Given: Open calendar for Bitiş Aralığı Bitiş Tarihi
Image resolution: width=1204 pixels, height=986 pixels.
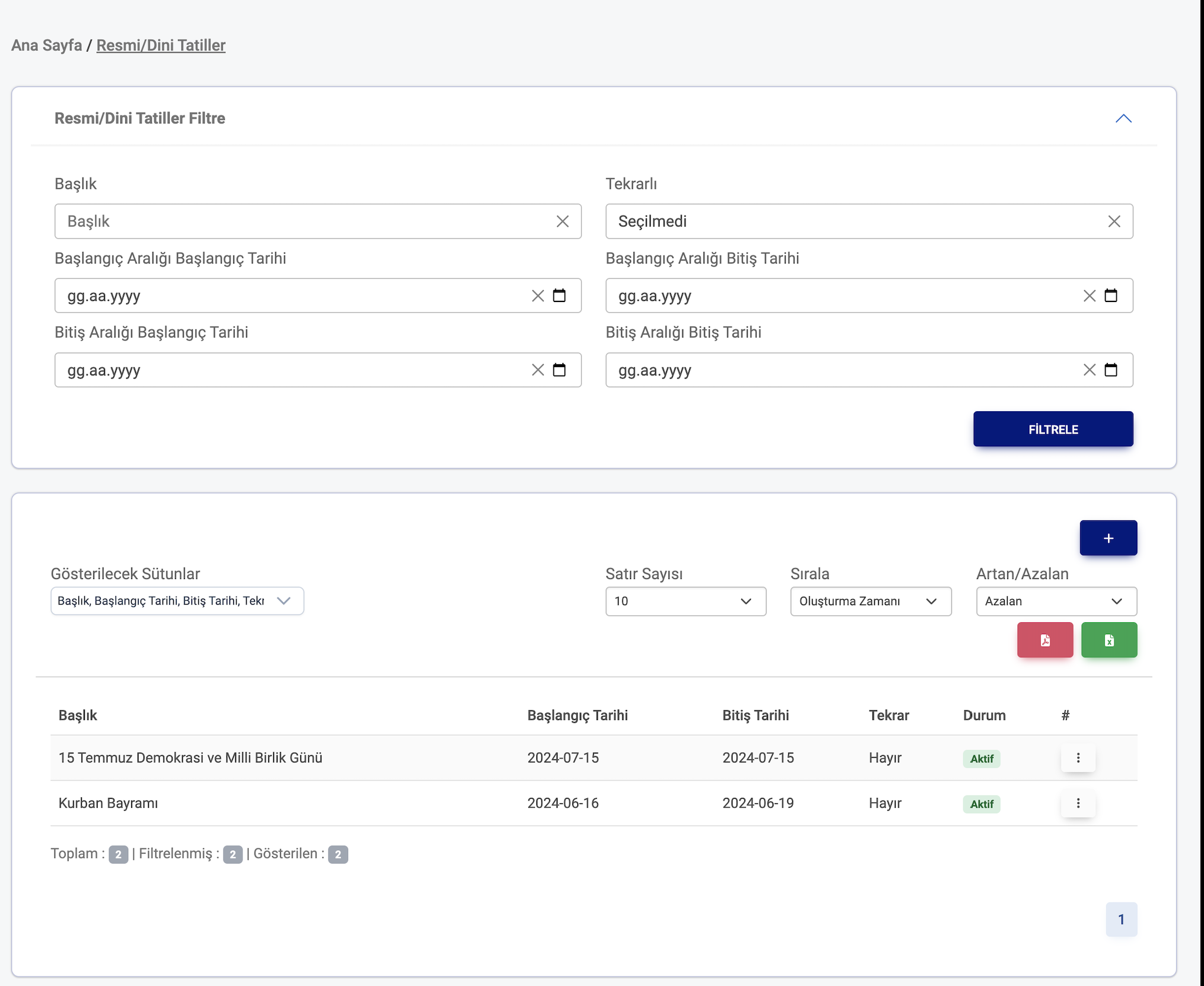Looking at the screenshot, I should [1111, 370].
